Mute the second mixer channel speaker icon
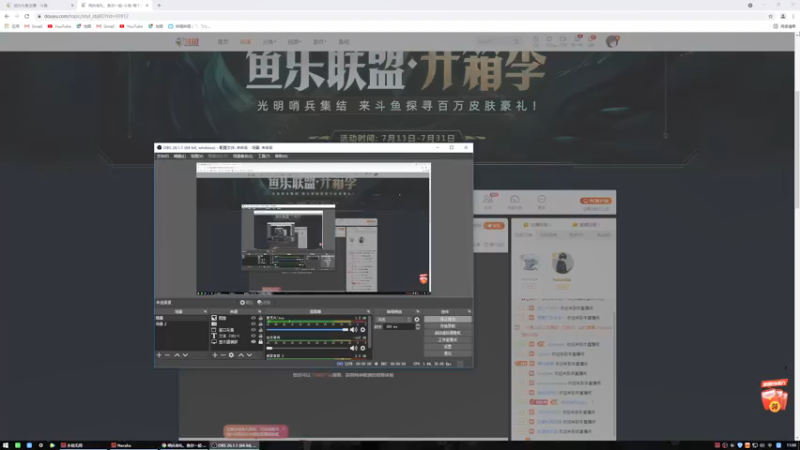This screenshot has width=800, height=450. [x=354, y=348]
